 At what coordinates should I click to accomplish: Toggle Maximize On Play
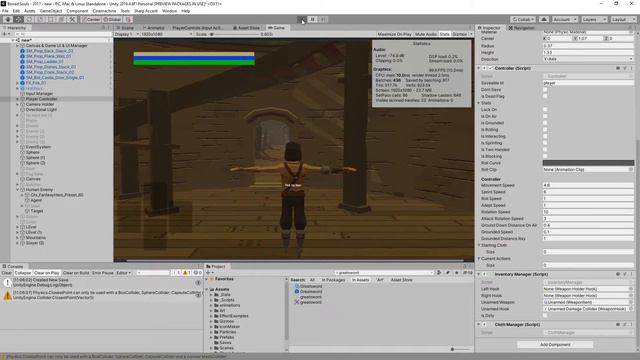click(x=394, y=34)
